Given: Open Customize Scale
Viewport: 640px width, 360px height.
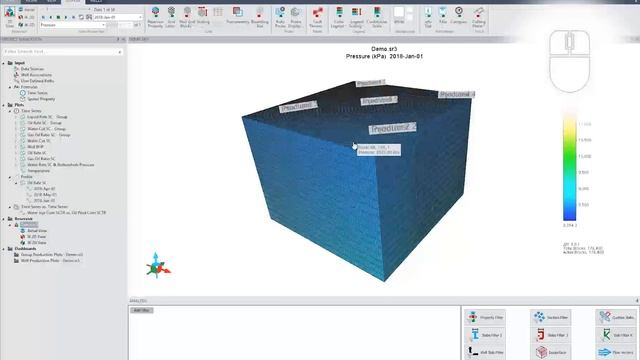Looking at the screenshot, I should click(x=377, y=17).
